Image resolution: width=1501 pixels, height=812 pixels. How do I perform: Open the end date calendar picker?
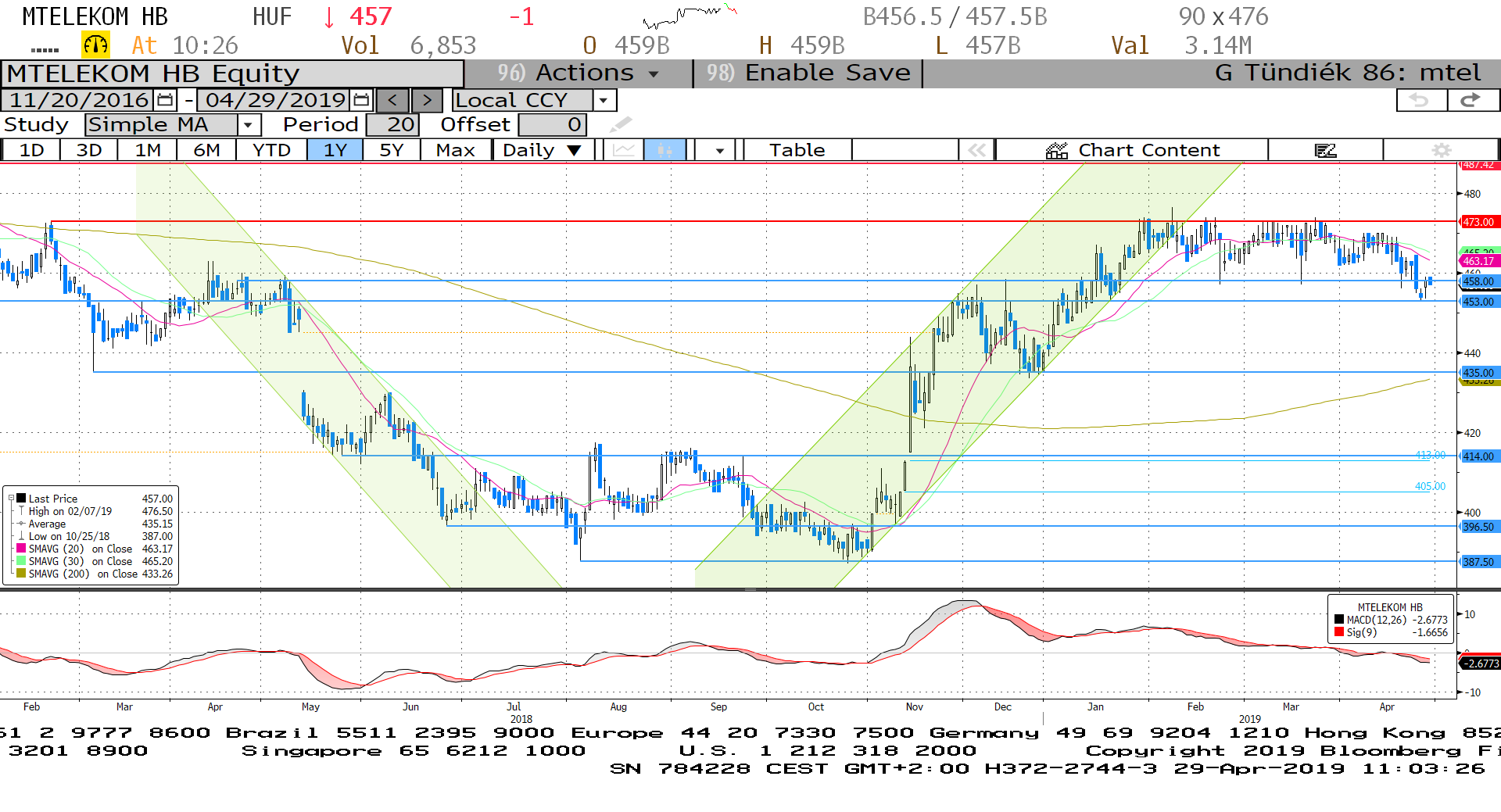[361, 100]
